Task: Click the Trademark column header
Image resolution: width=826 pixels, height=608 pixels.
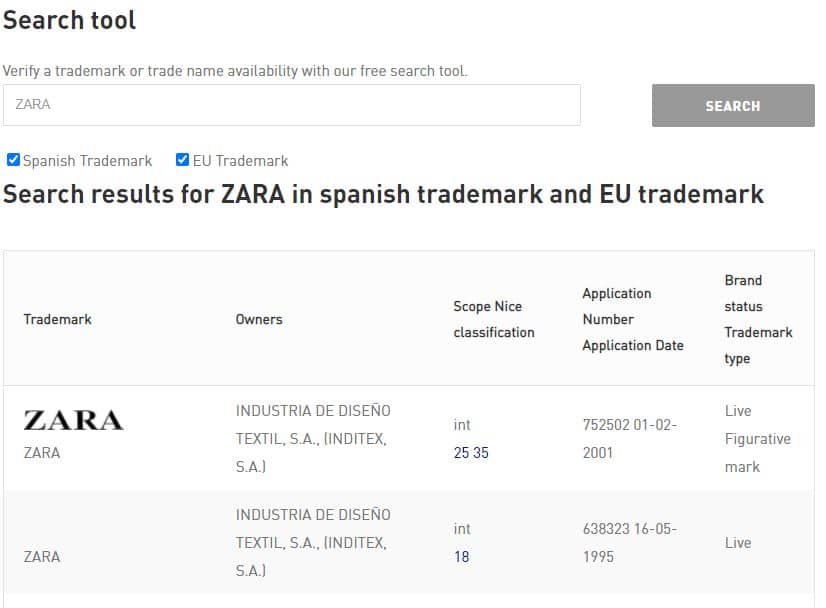Action: coord(57,319)
